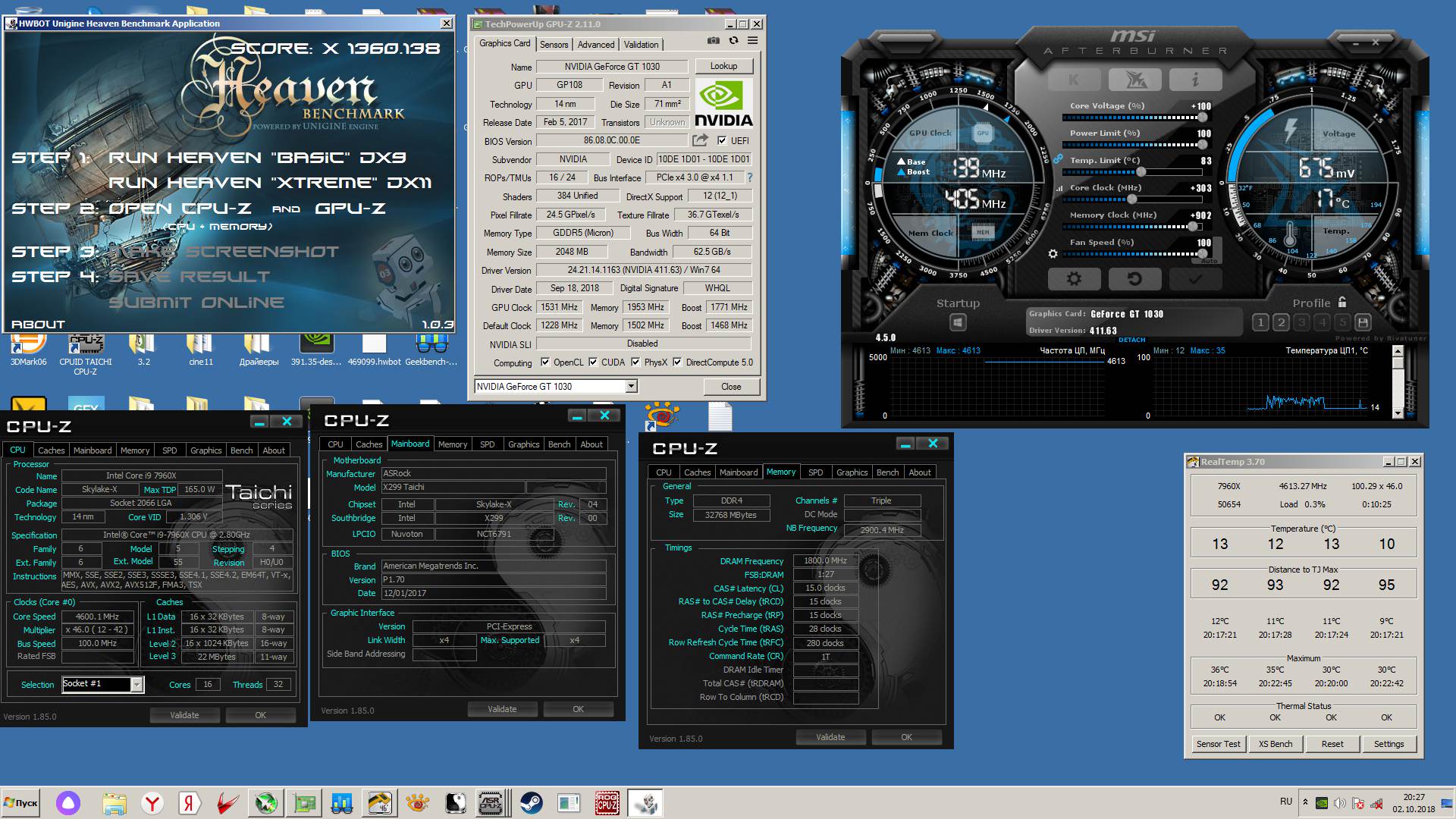Toggle the PhysX checkbox
The image size is (1456, 819).
635,362
